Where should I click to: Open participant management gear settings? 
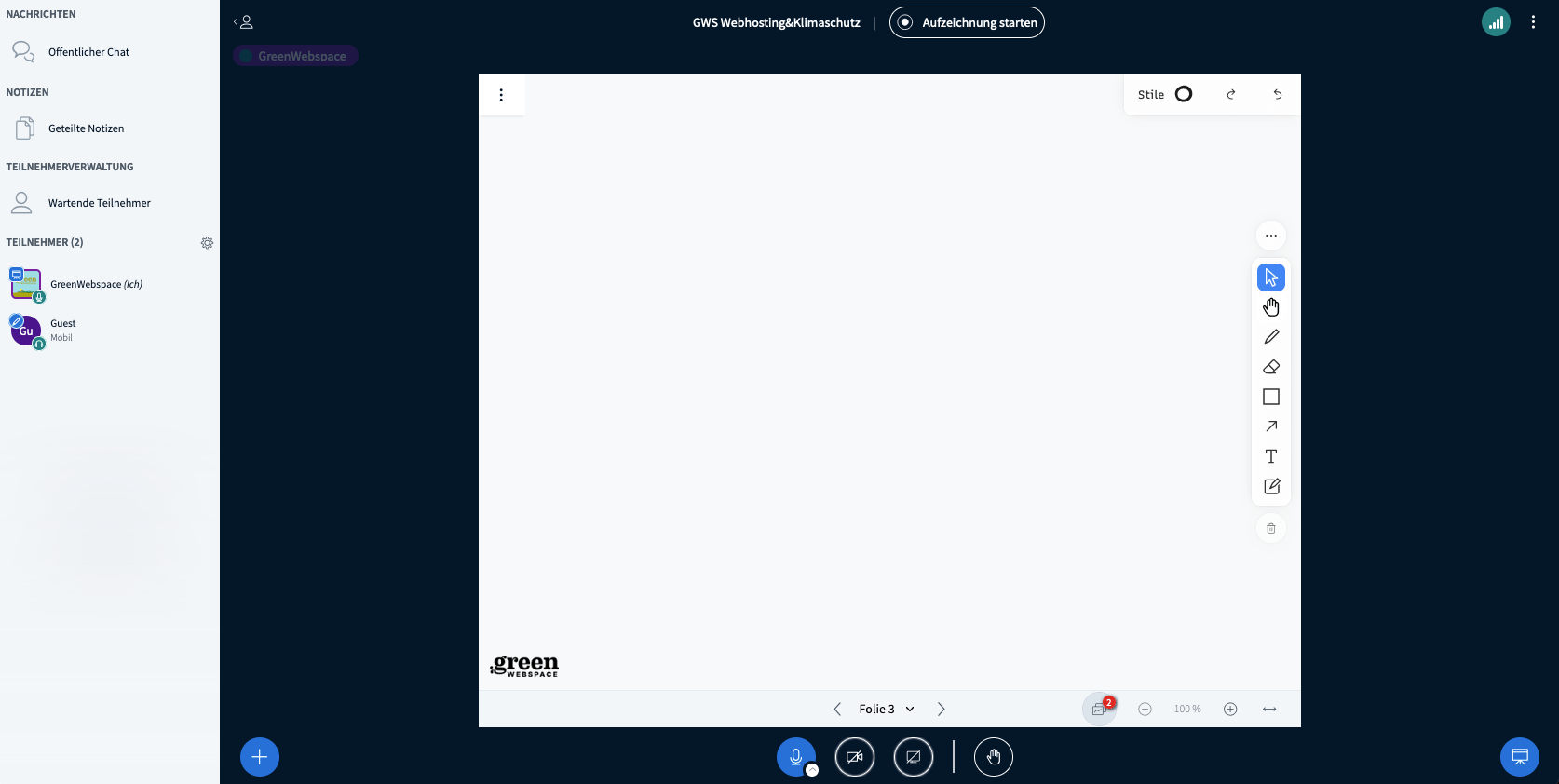[x=207, y=243]
